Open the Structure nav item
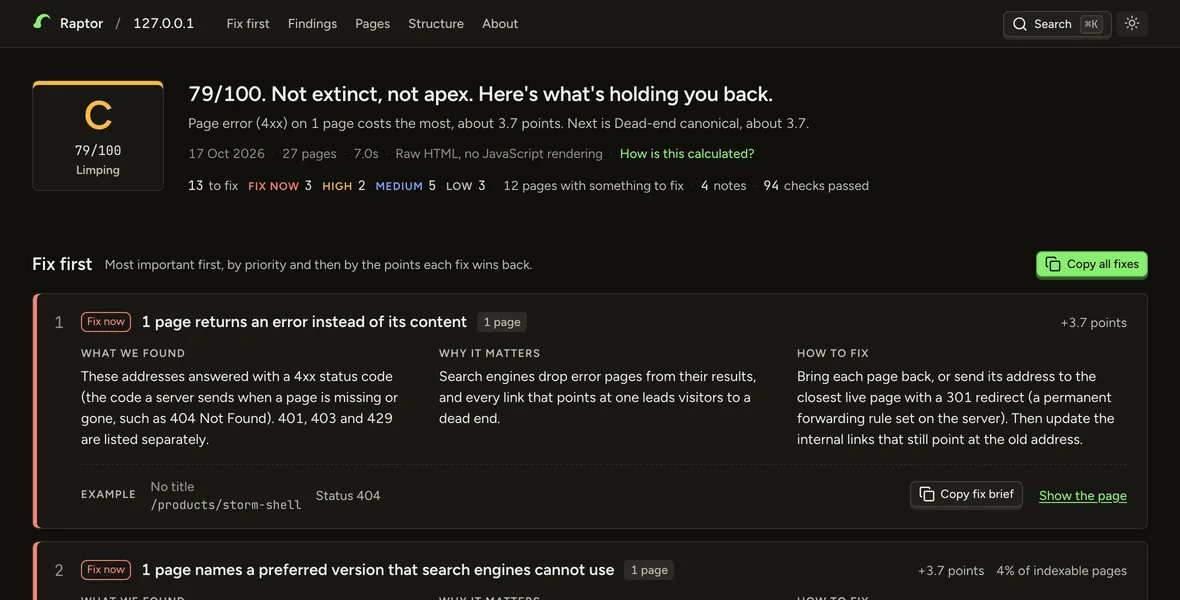 [436, 23]
